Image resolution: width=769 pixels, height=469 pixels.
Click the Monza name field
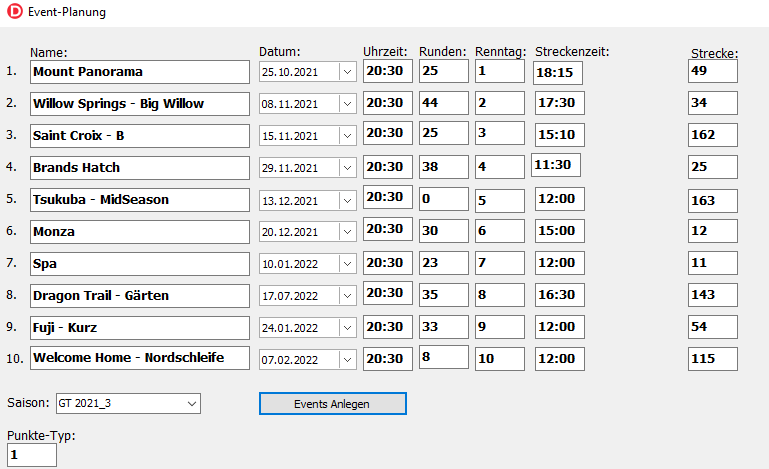(x=139, y=232)
